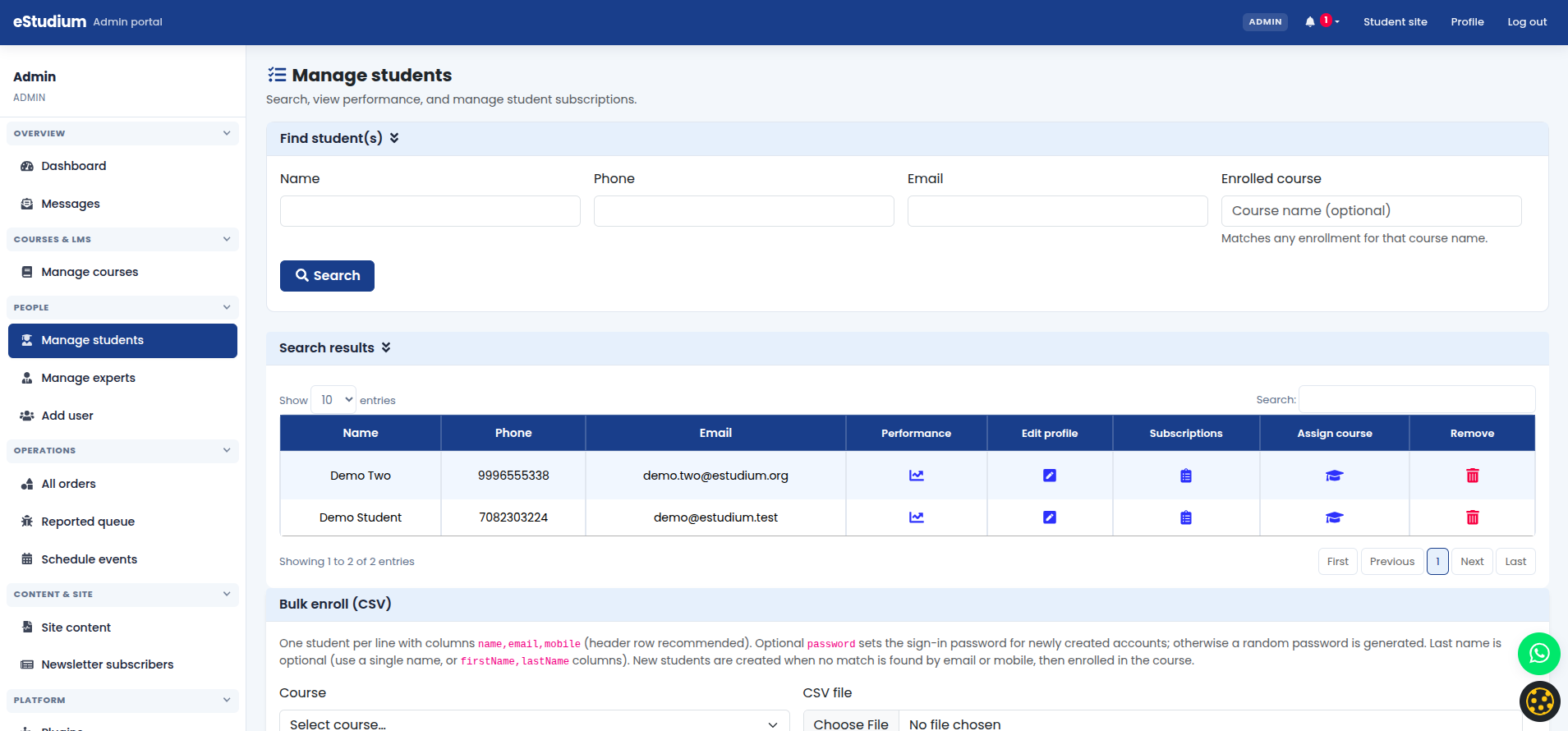Open Add user in the sidebar

pyautogui.click(x=122, y=416)
